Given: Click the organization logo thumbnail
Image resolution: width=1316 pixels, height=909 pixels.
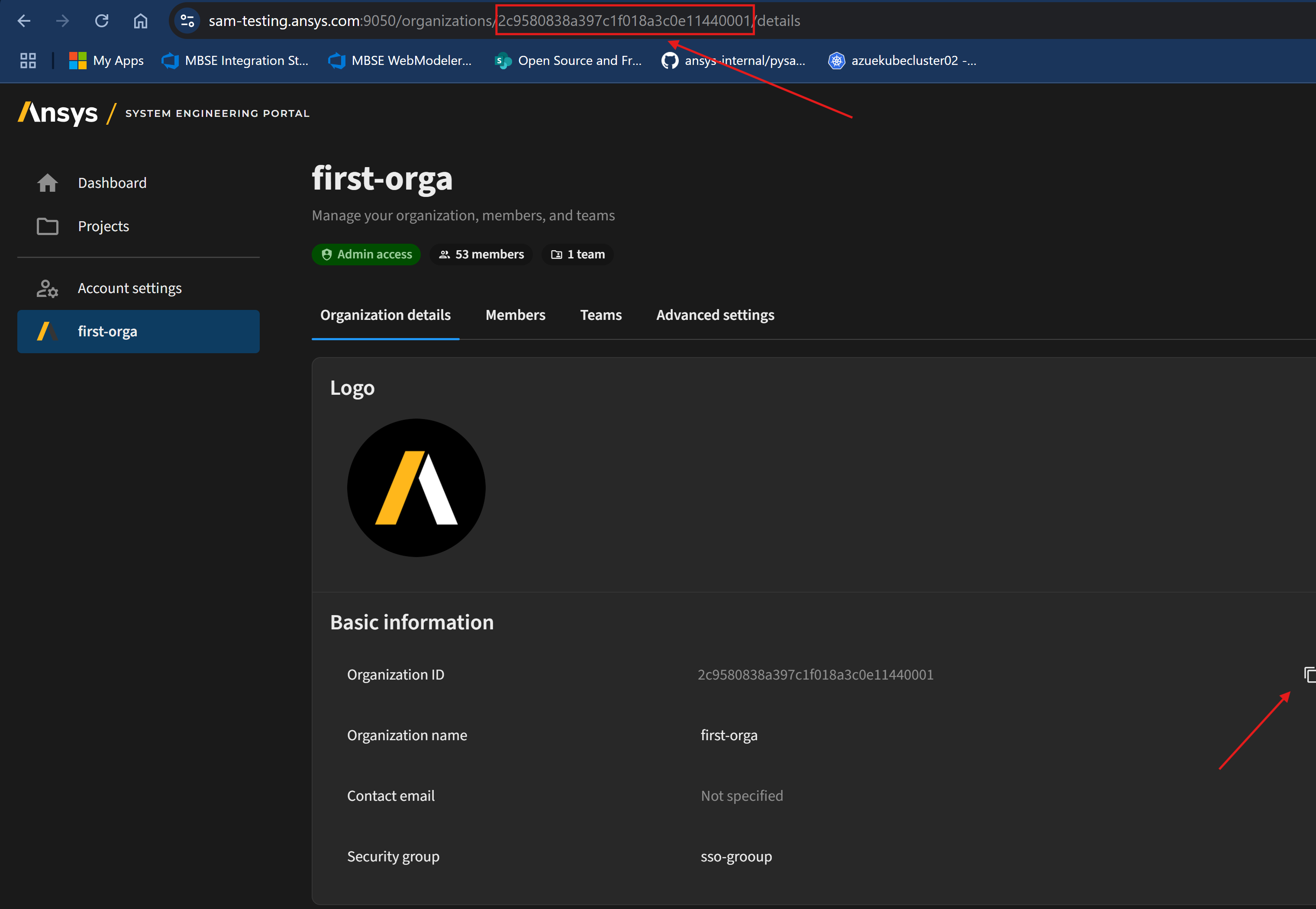Looking at the screenshot, I should pos(416,487).
